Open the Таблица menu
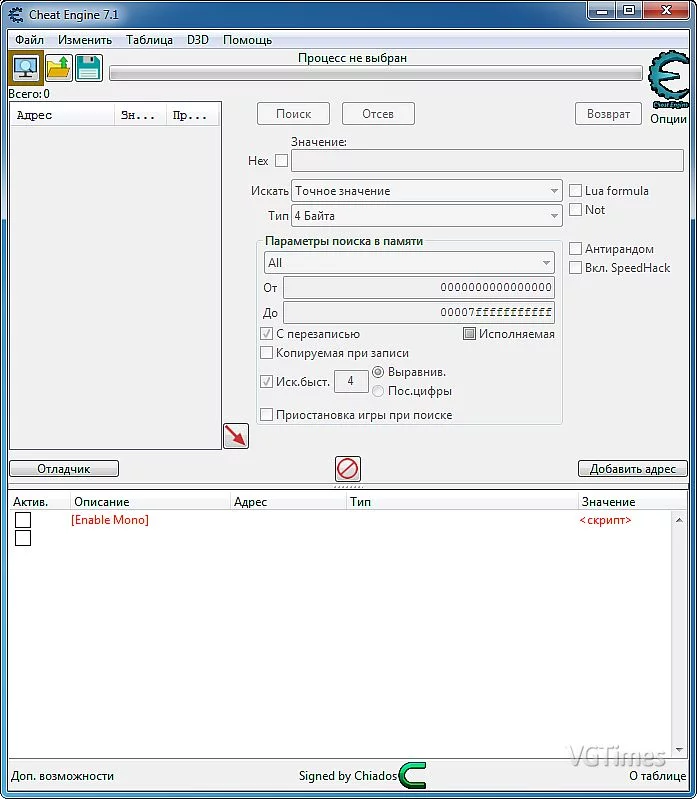 coord(149,40)
